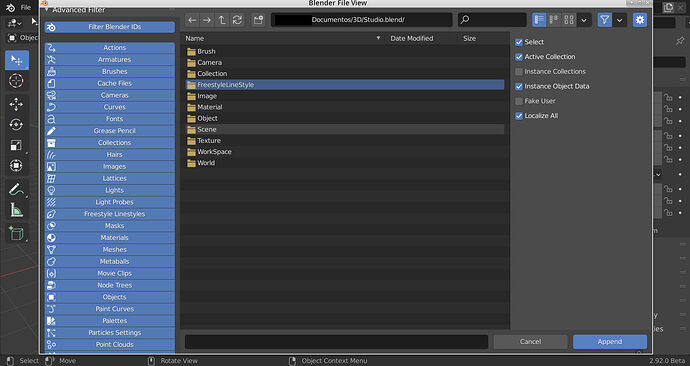Toggle Palettes filter
The image size is (690, 366).
[110, 321]
